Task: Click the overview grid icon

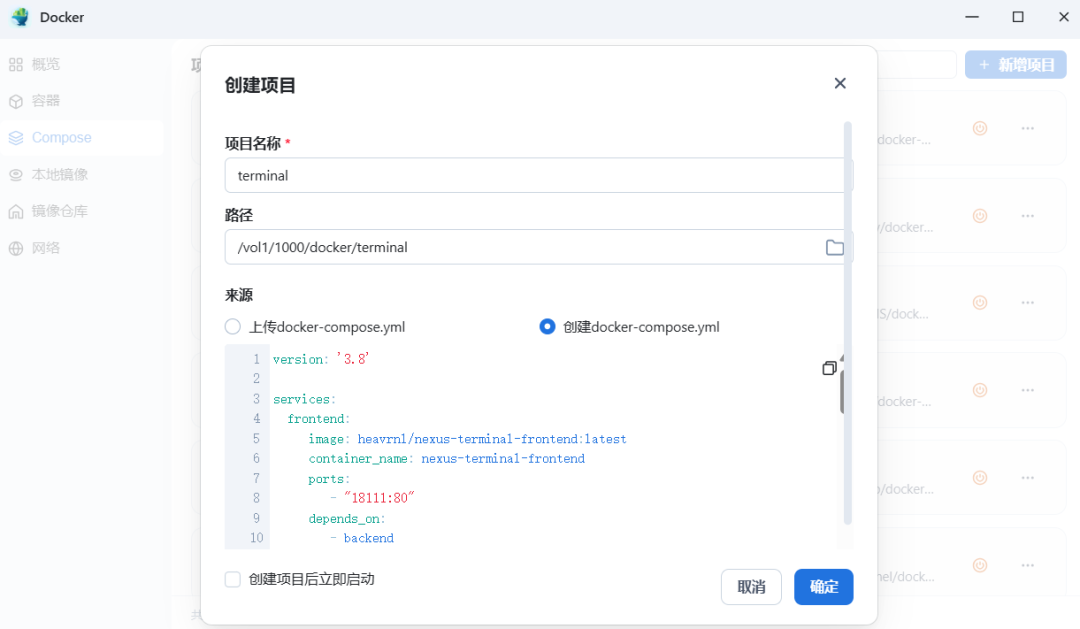Action: (x=15, y=65)
